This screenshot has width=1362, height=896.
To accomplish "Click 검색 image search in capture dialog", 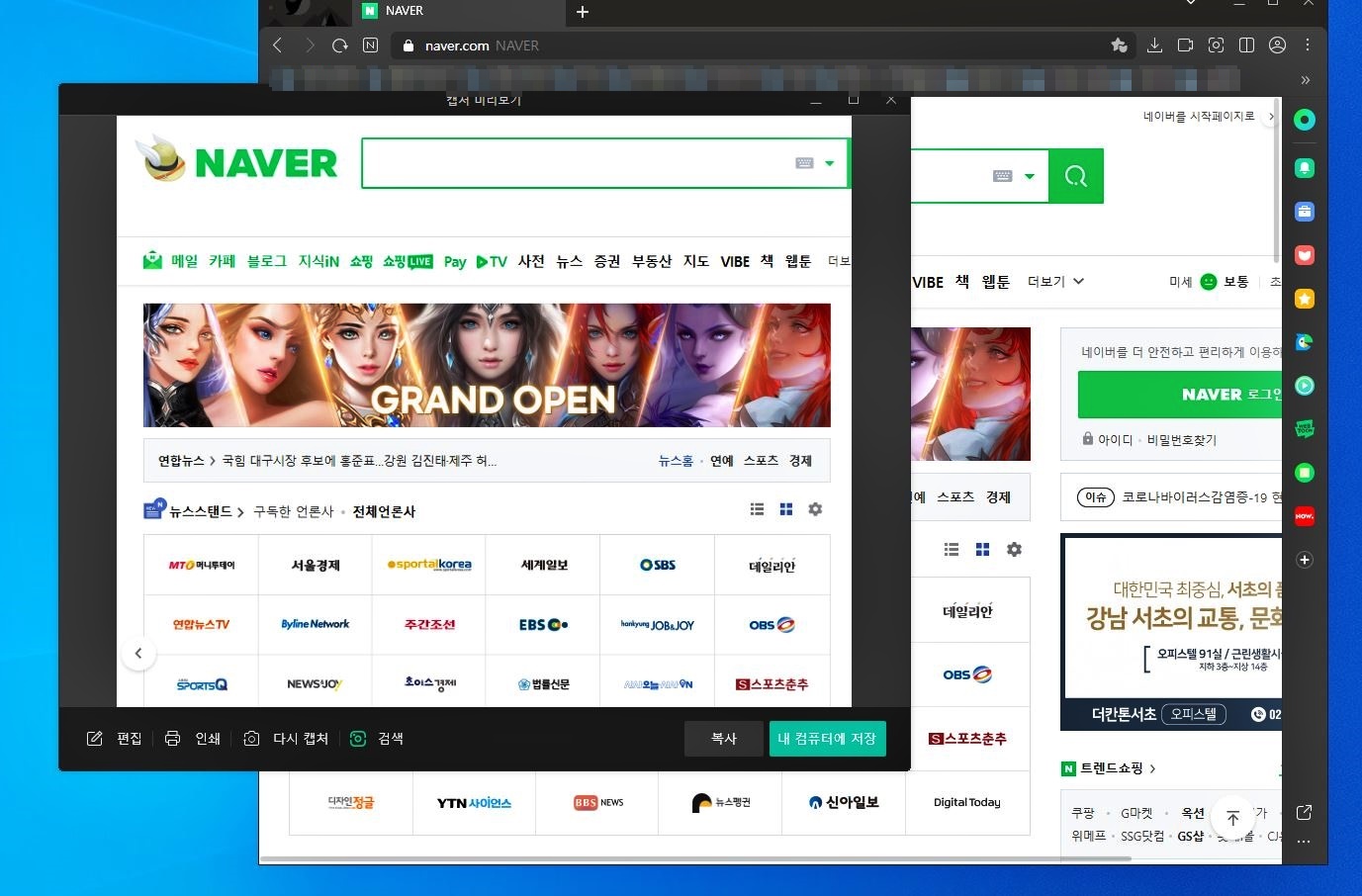I will [x=377, y=739].
